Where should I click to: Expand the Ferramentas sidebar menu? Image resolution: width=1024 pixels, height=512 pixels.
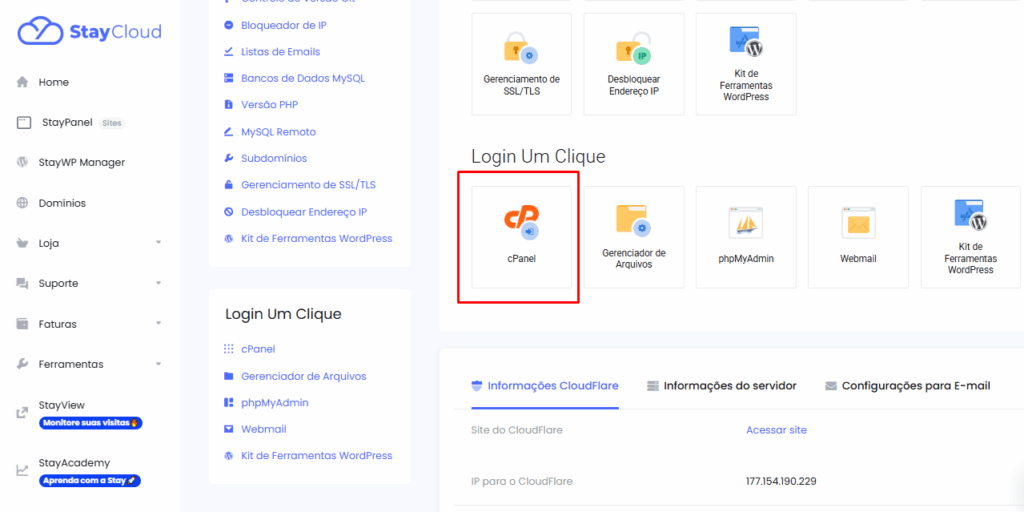158,364
